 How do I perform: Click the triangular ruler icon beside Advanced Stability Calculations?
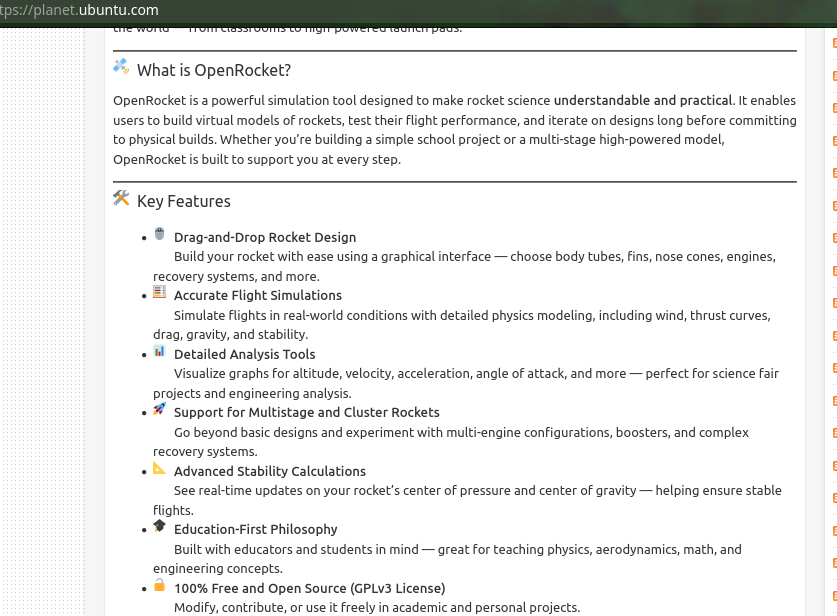click(160, 468)
